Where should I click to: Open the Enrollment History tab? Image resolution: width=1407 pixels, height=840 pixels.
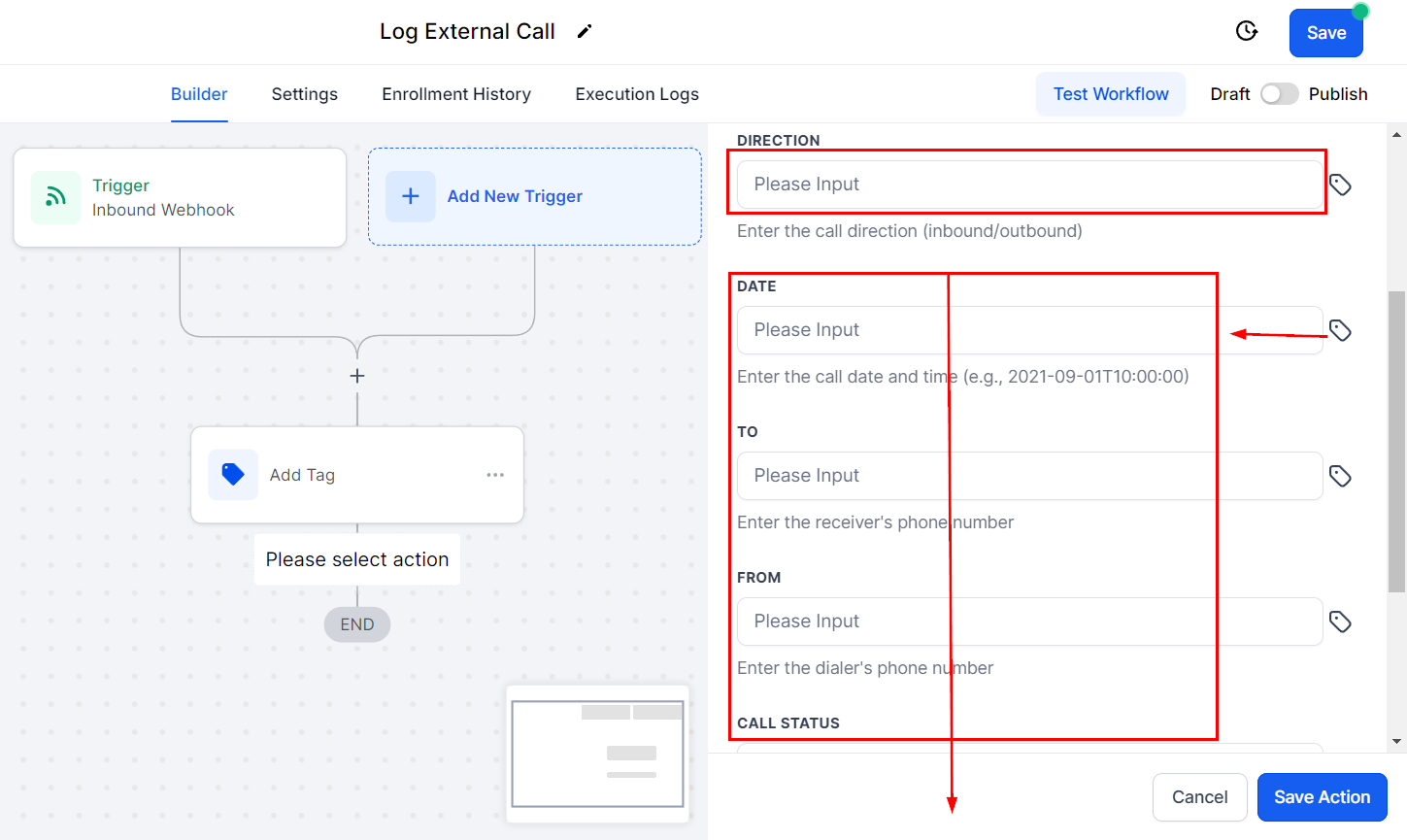pos(456,94)
